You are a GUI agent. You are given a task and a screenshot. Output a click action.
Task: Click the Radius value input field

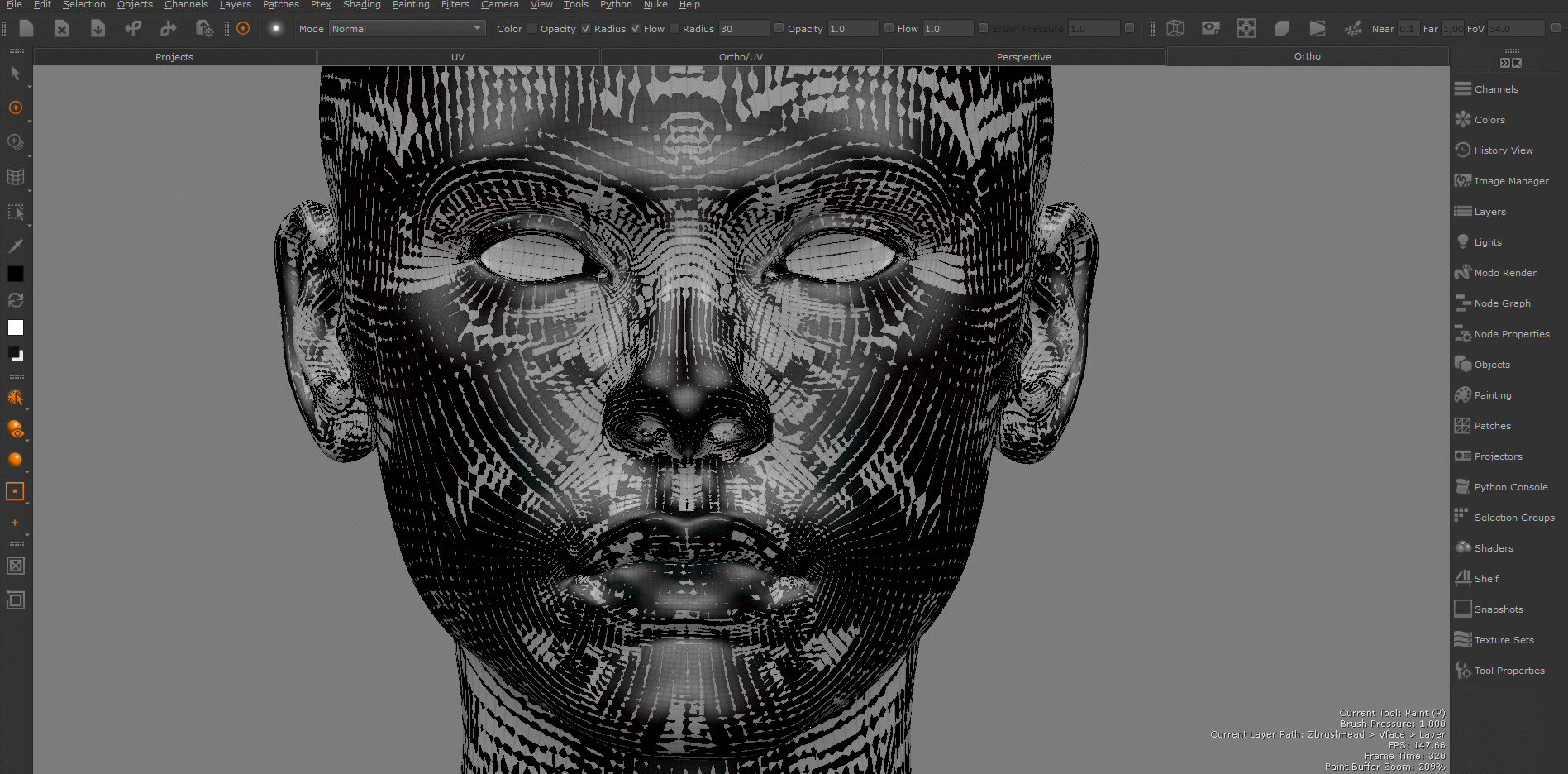[x=743, y=28]
